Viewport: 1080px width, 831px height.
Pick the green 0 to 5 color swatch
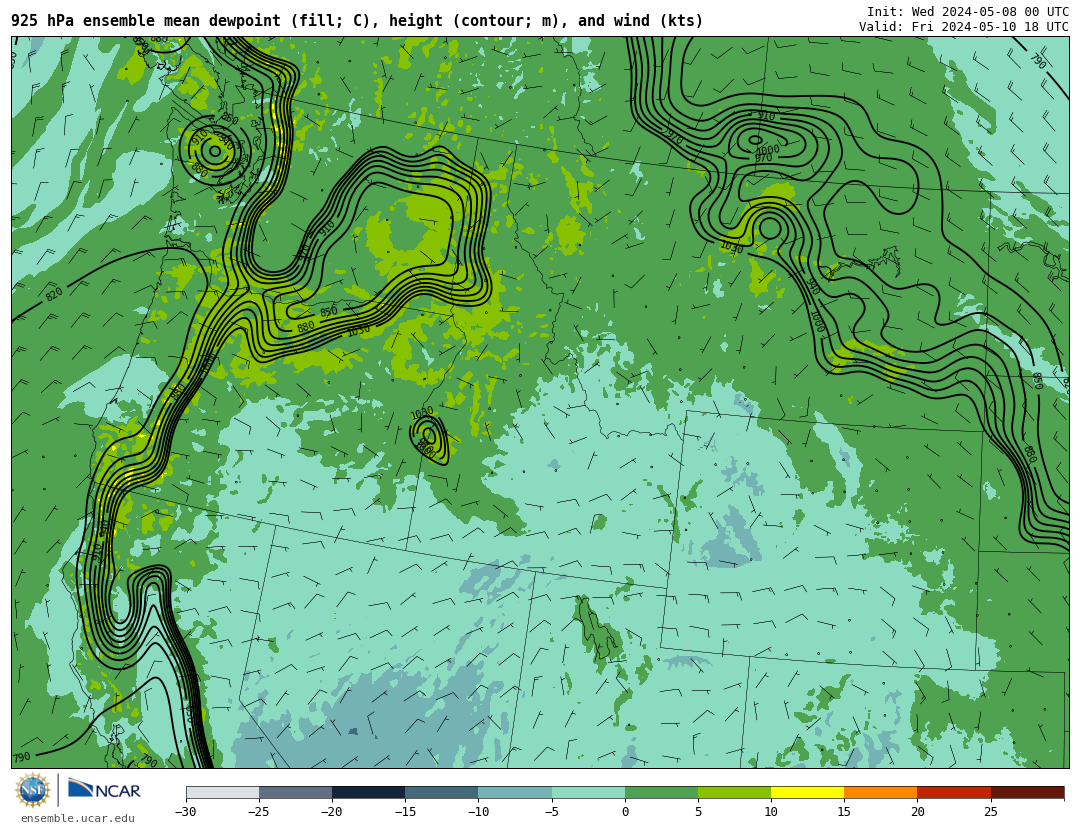(x=661, y=792)
